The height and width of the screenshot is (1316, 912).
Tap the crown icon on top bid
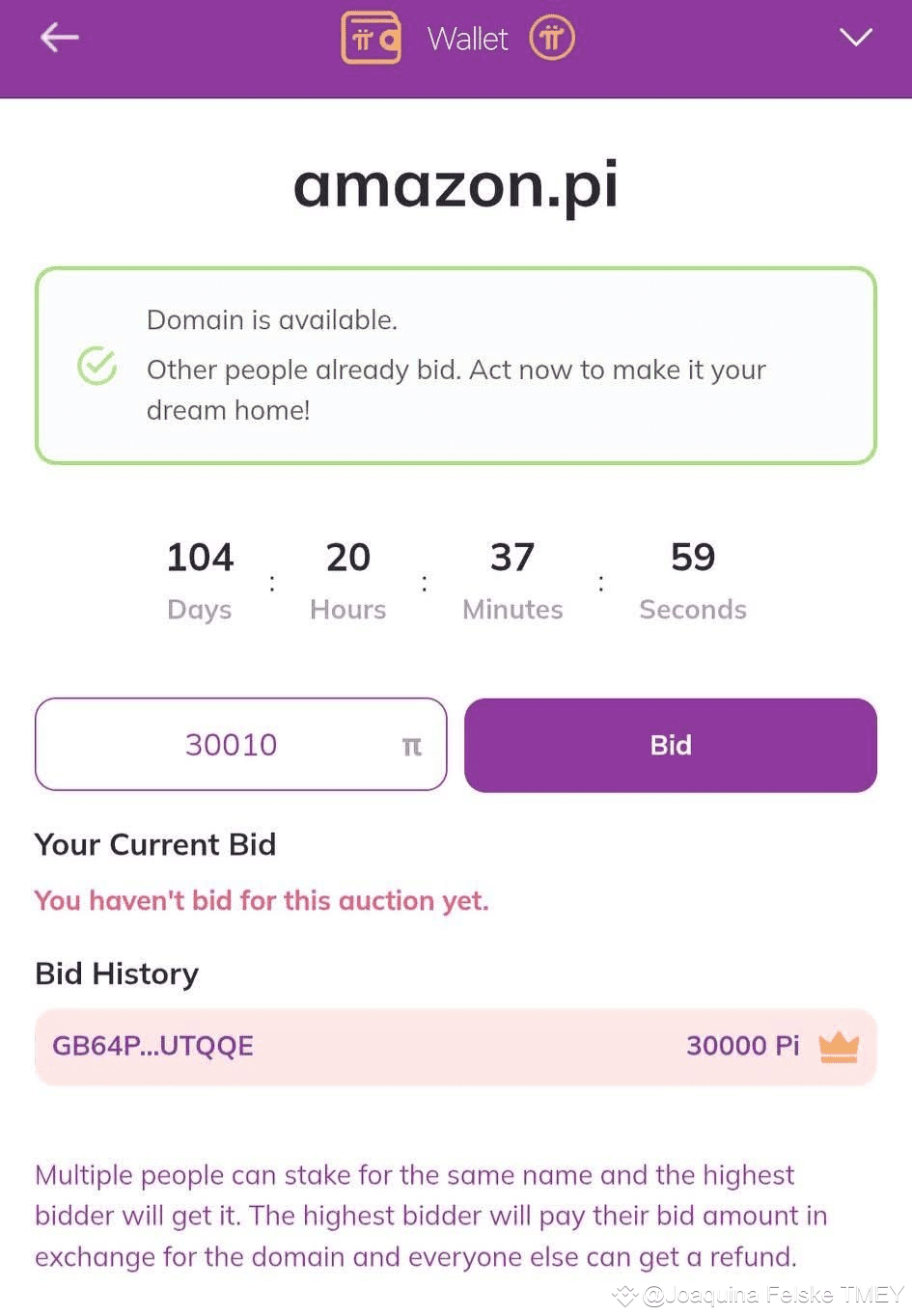tap(838, 1046)
